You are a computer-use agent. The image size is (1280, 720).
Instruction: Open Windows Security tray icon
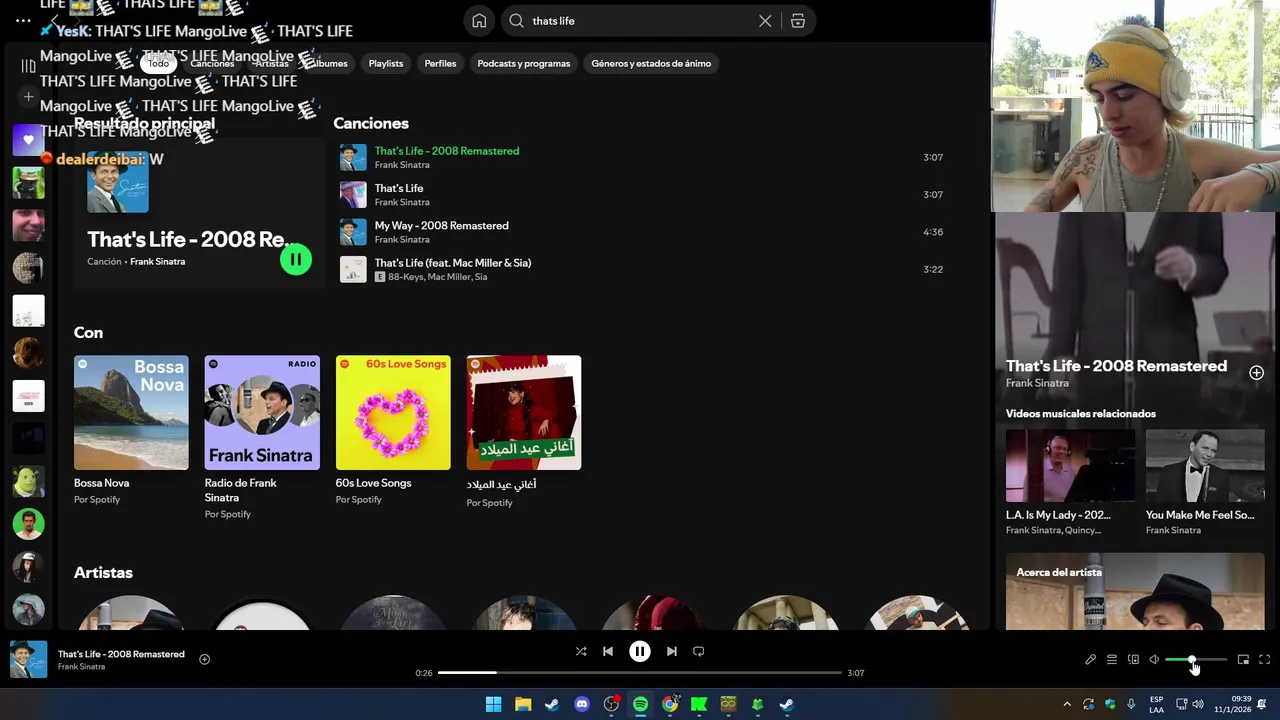[x=1110, y=704]
